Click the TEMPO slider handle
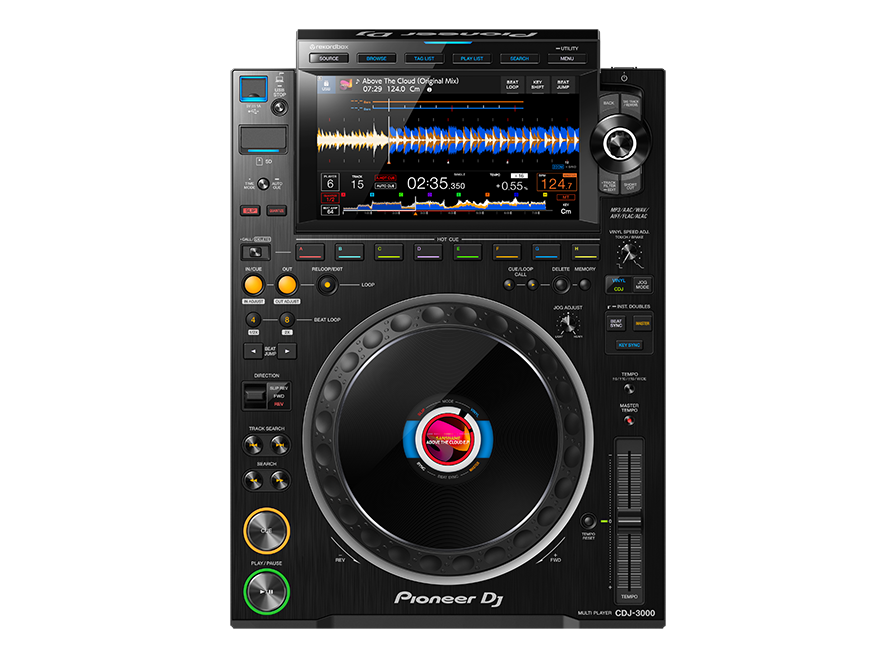This screenshot has height=658, width=896. [629, 521]
